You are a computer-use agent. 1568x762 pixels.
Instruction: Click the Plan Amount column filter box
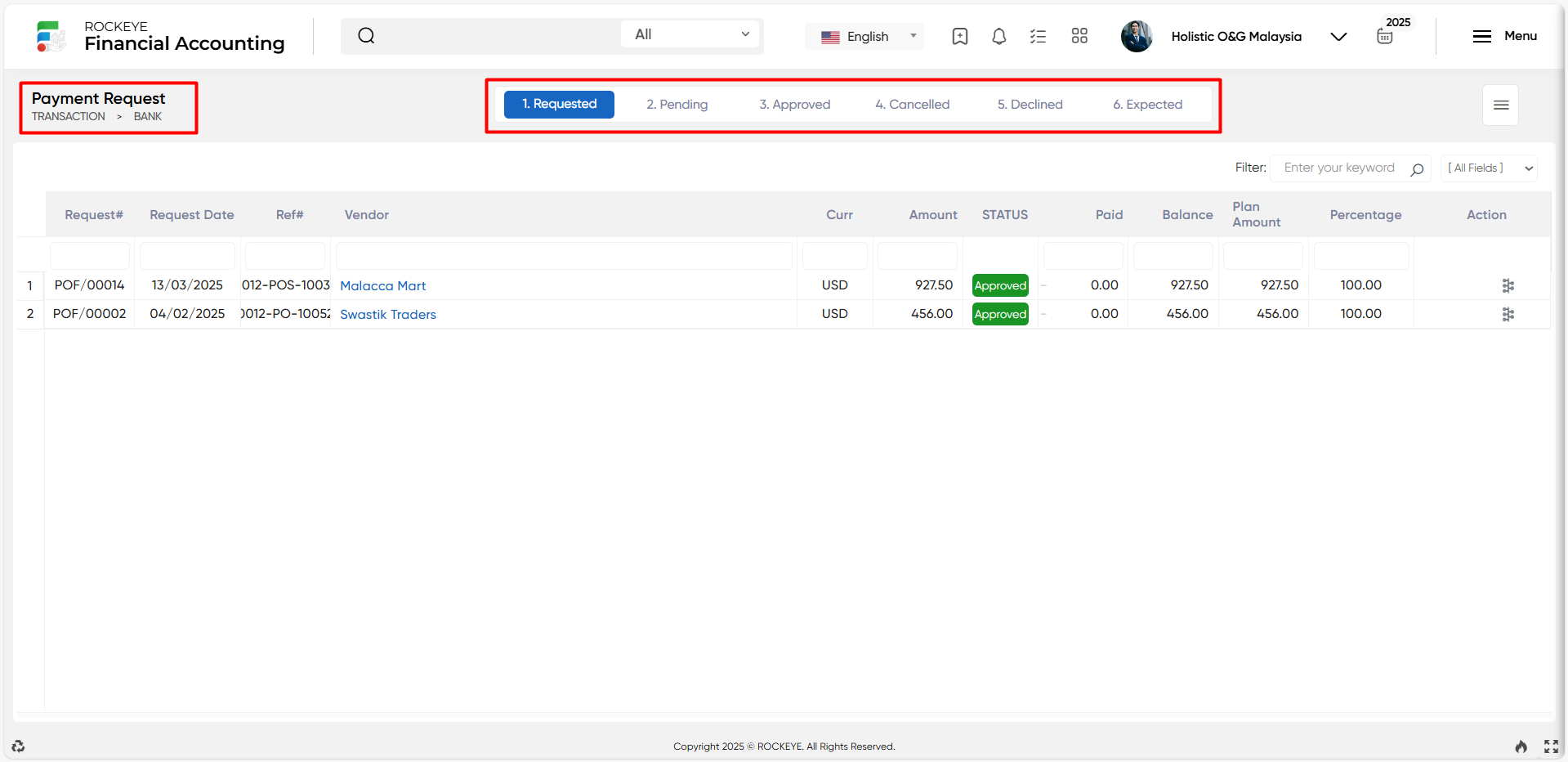(x=1263, y=256)
